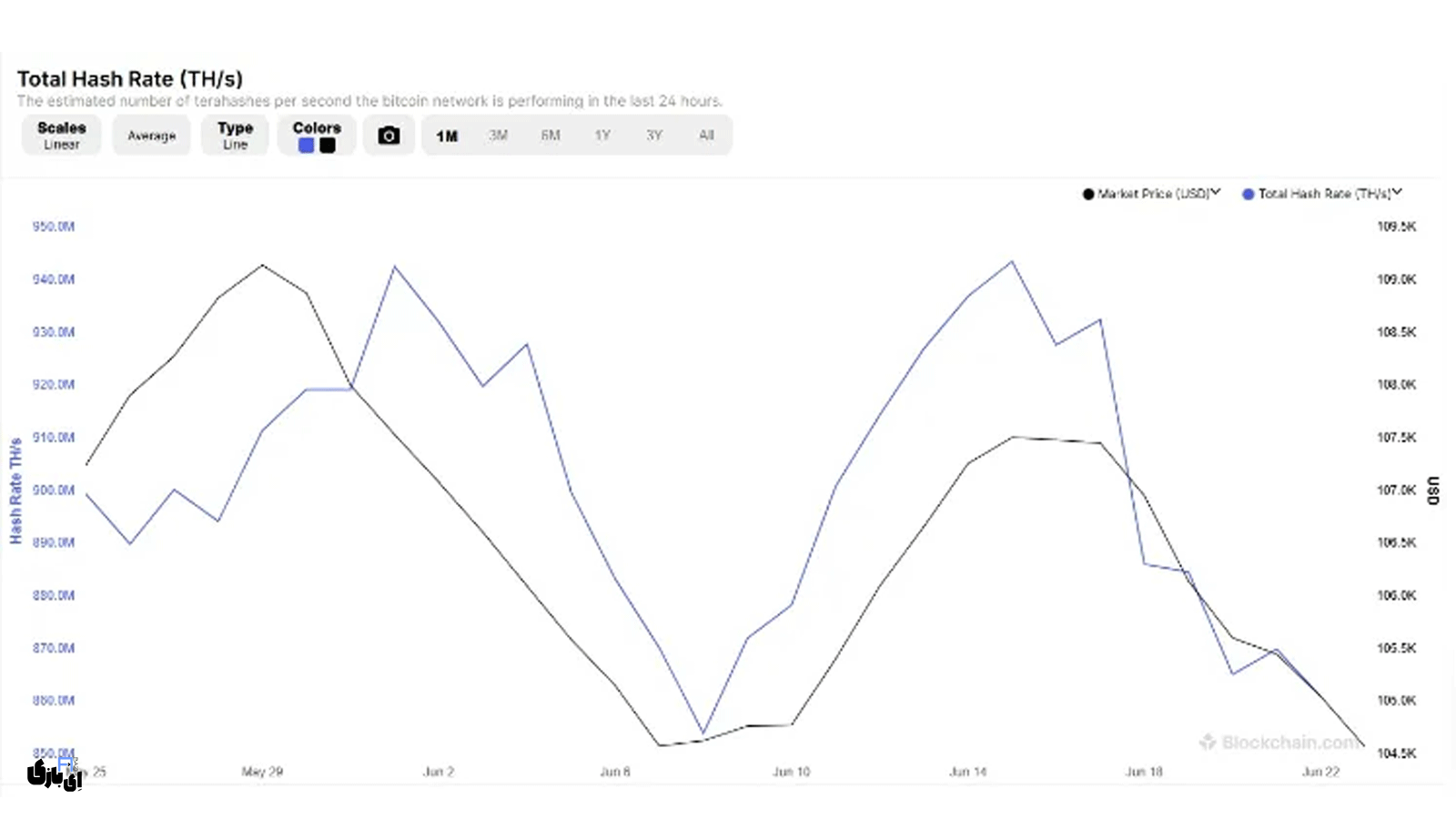The image size is (1456, 819).
Task: Click the Total Hash Rate legend dot
Action: [1249, 194]
